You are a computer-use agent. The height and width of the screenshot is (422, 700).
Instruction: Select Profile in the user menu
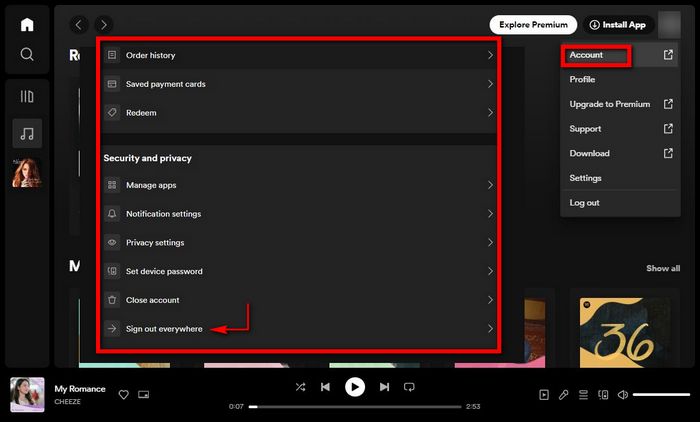pyautogui.click(x=620, y=79)
